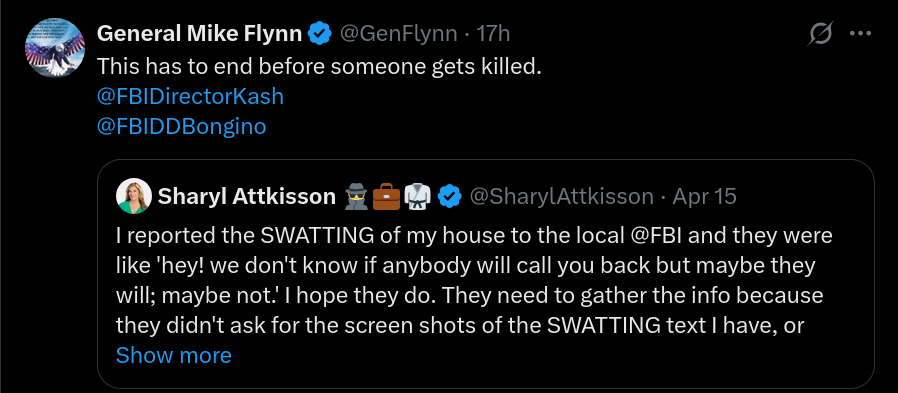Expand quoted post with Show more
The width and height of the screenshot is (898, 393).
(174, 355)
